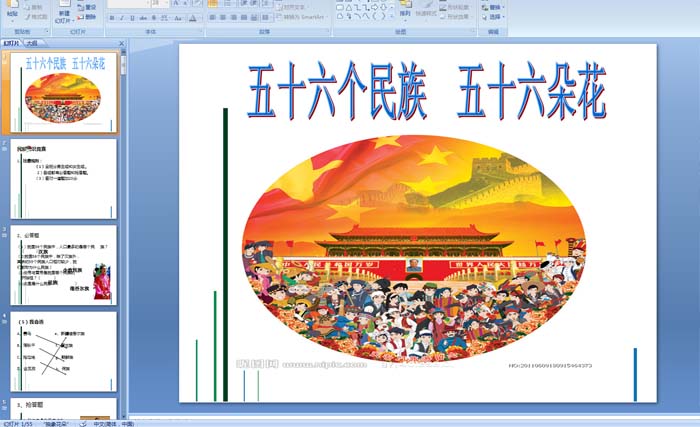Screen dimensions: 700x427
Task: Click the Font Color swatch
Action: click(x=193, y=18)
